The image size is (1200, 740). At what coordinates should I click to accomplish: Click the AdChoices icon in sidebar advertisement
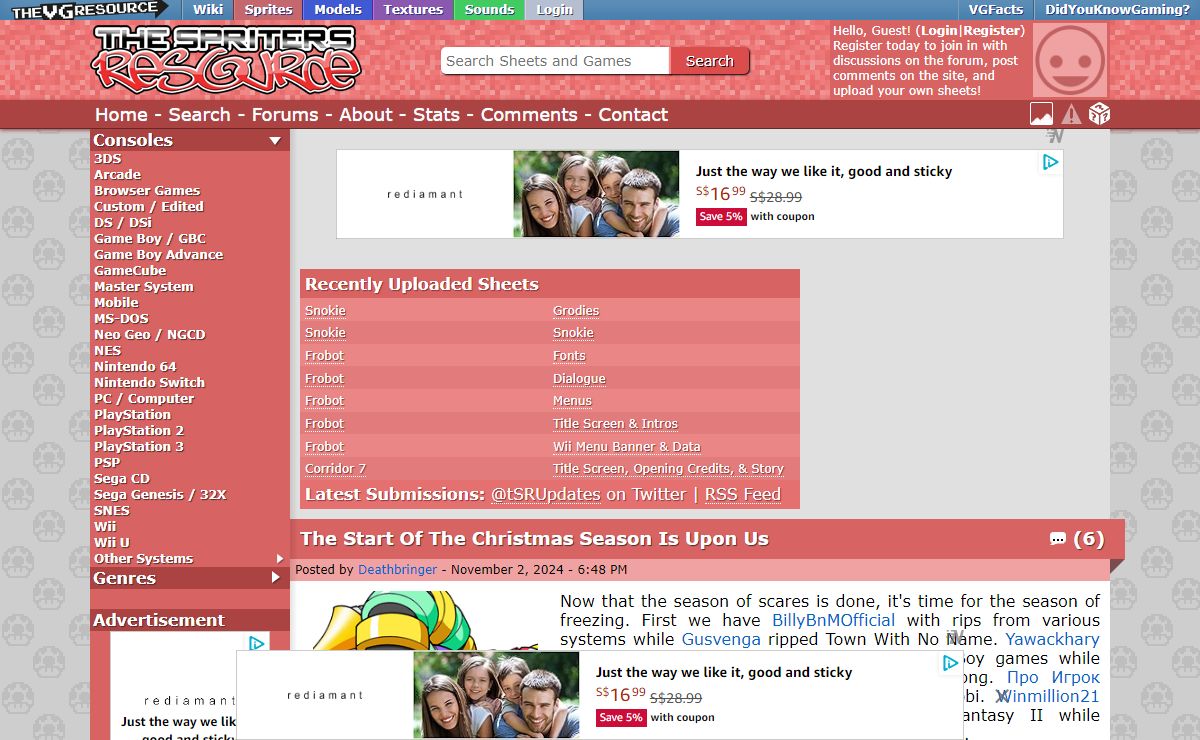point(257,643)
